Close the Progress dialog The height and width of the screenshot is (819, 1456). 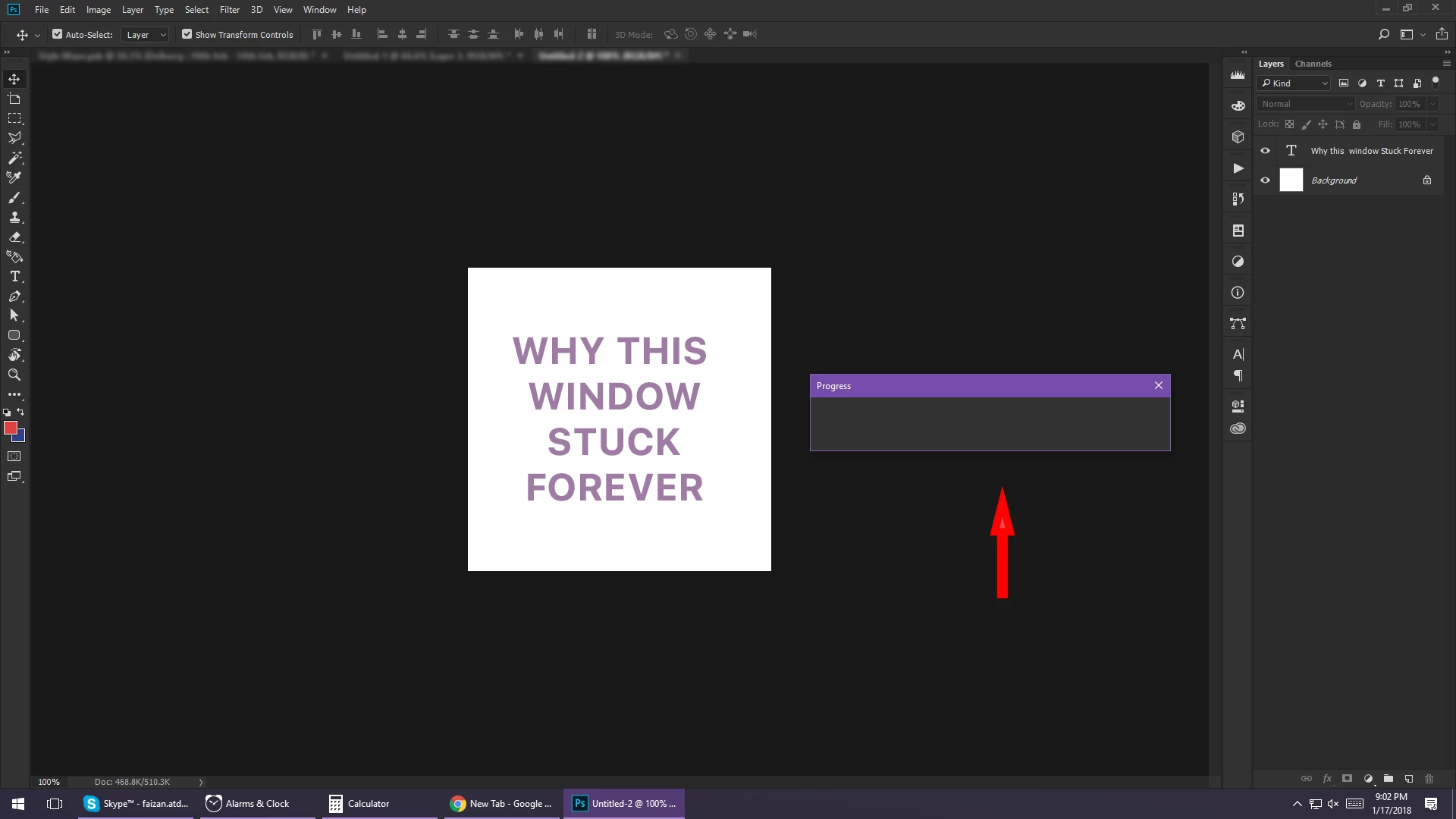tap(1158, 385)
